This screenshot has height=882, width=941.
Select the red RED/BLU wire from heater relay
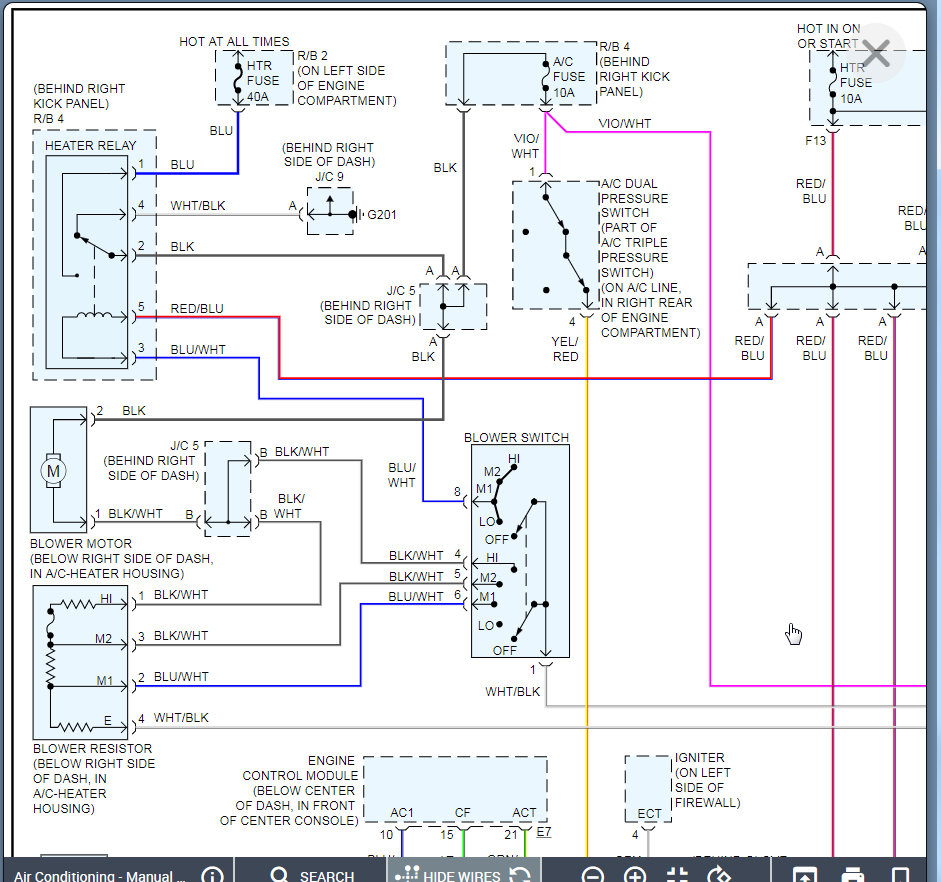click(500, 378)
